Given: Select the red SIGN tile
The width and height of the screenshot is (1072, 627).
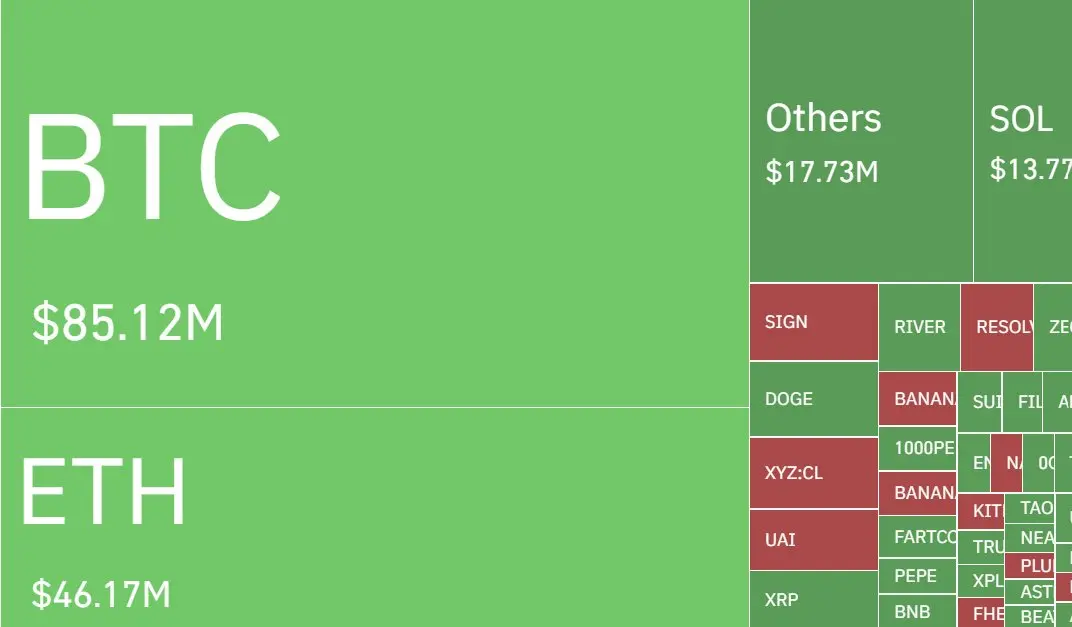Looking at the screenshot, I should (x=814, y=322).
